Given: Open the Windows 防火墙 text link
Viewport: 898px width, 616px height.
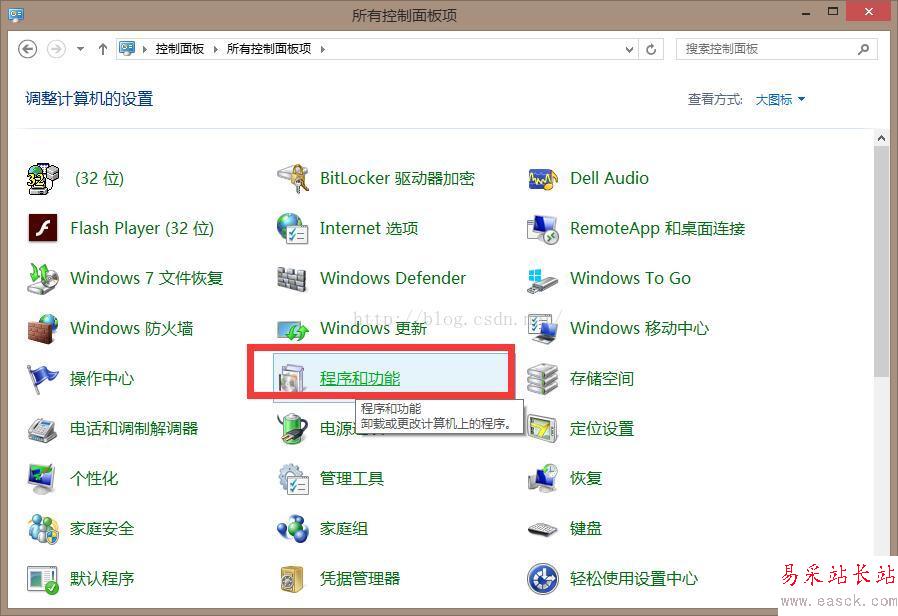Looking at the screenshot, I should [x=131, y=328].
